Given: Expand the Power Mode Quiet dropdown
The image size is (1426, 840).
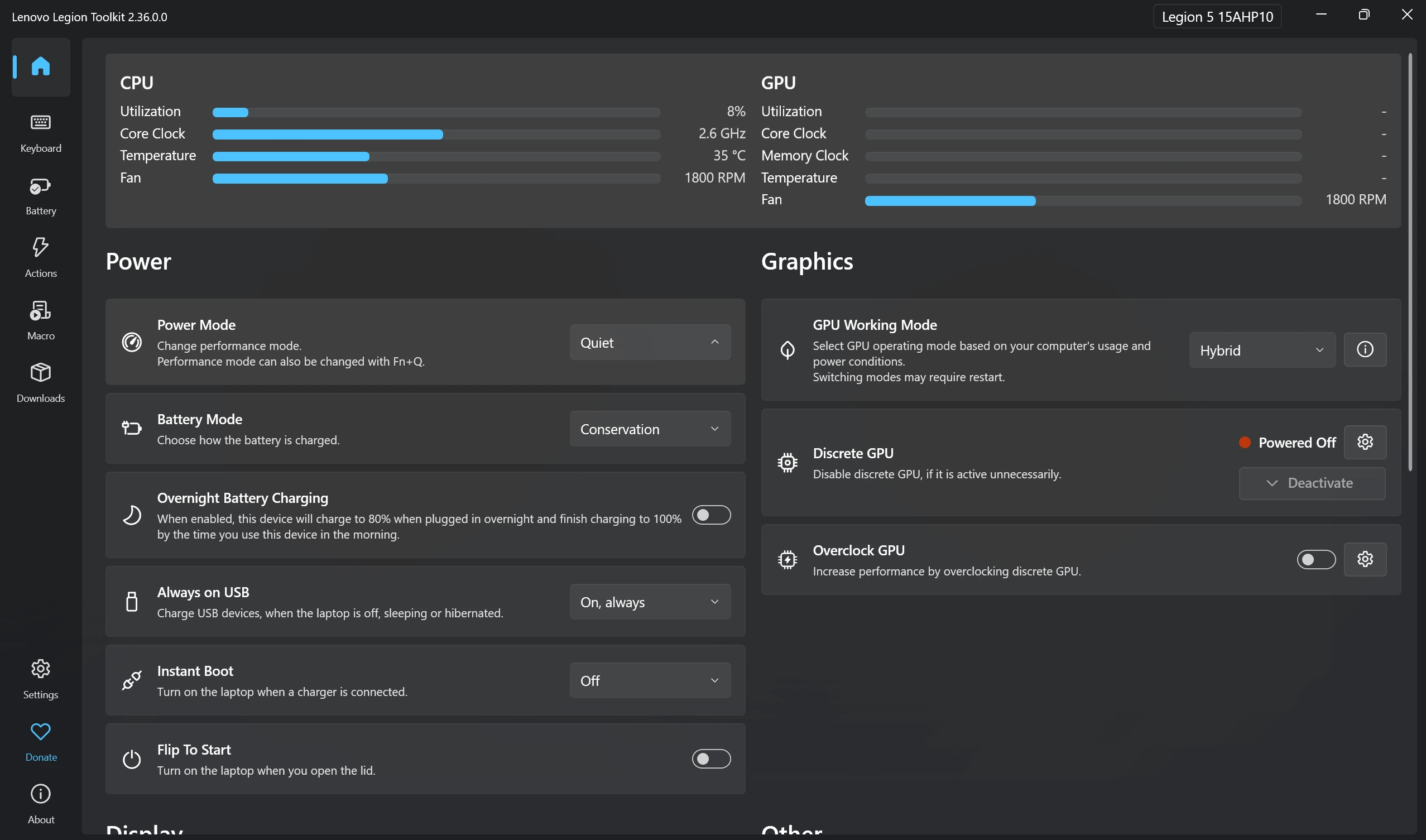Looking at the screenshot, I should [650, 342].
